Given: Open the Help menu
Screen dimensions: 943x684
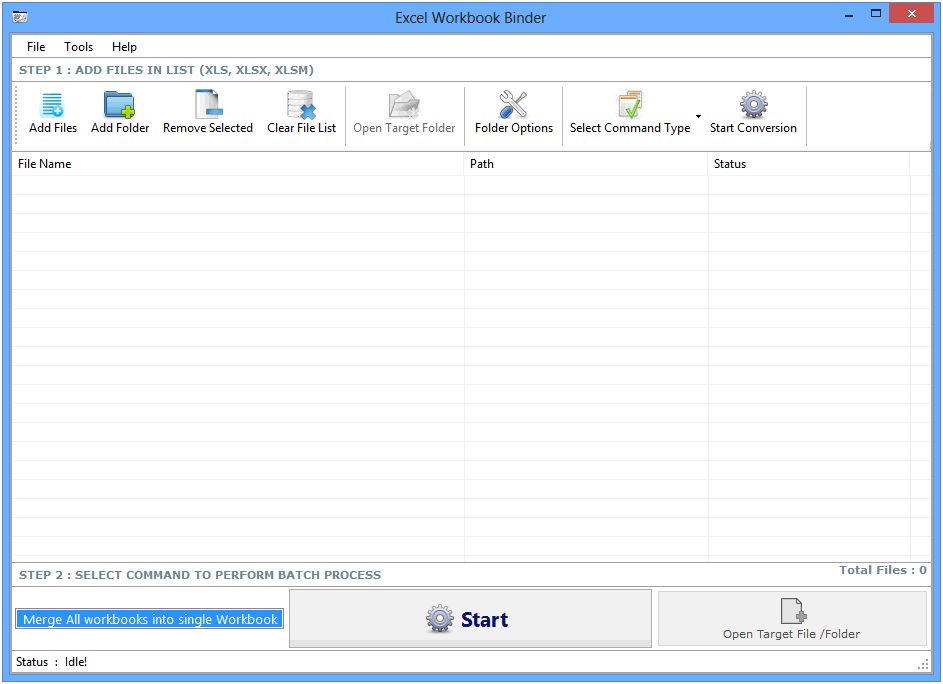Looking at the screenshot, I should pos(124,46).
